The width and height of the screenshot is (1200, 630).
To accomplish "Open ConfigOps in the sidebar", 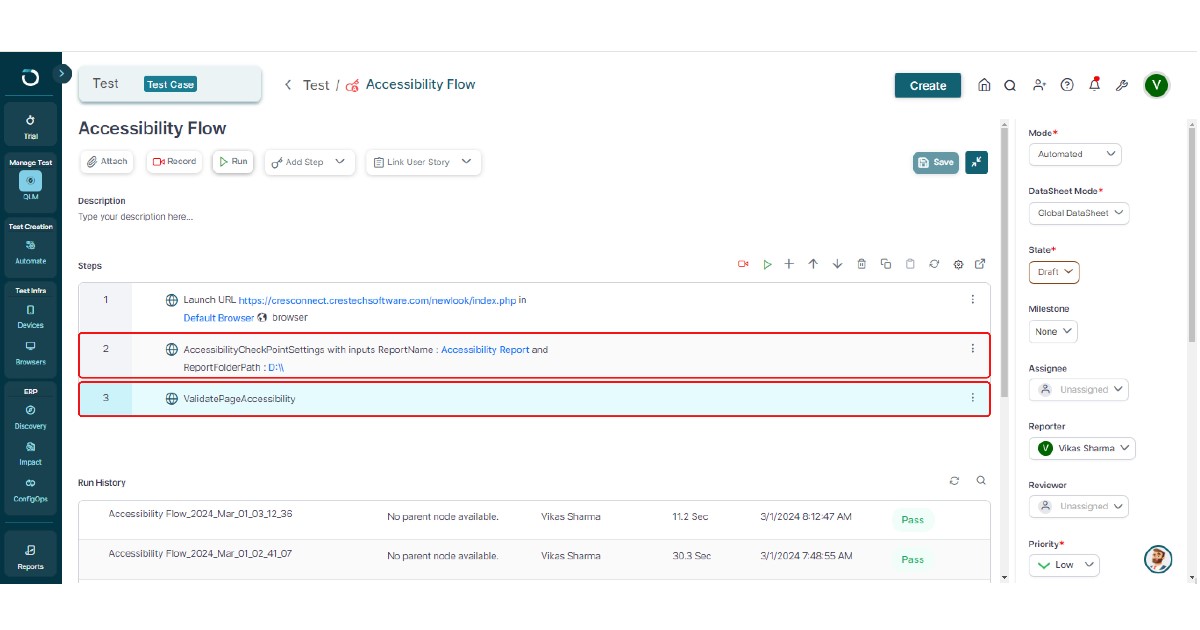I will (x=30, y=490).
